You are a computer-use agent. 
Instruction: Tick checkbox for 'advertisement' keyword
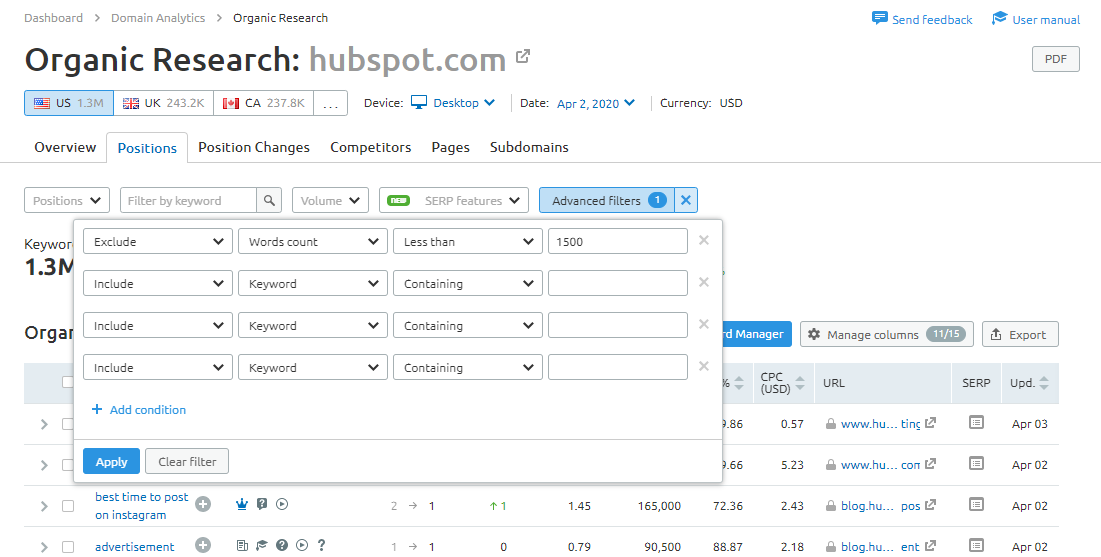pyautogui.click(x=67, y=546)
